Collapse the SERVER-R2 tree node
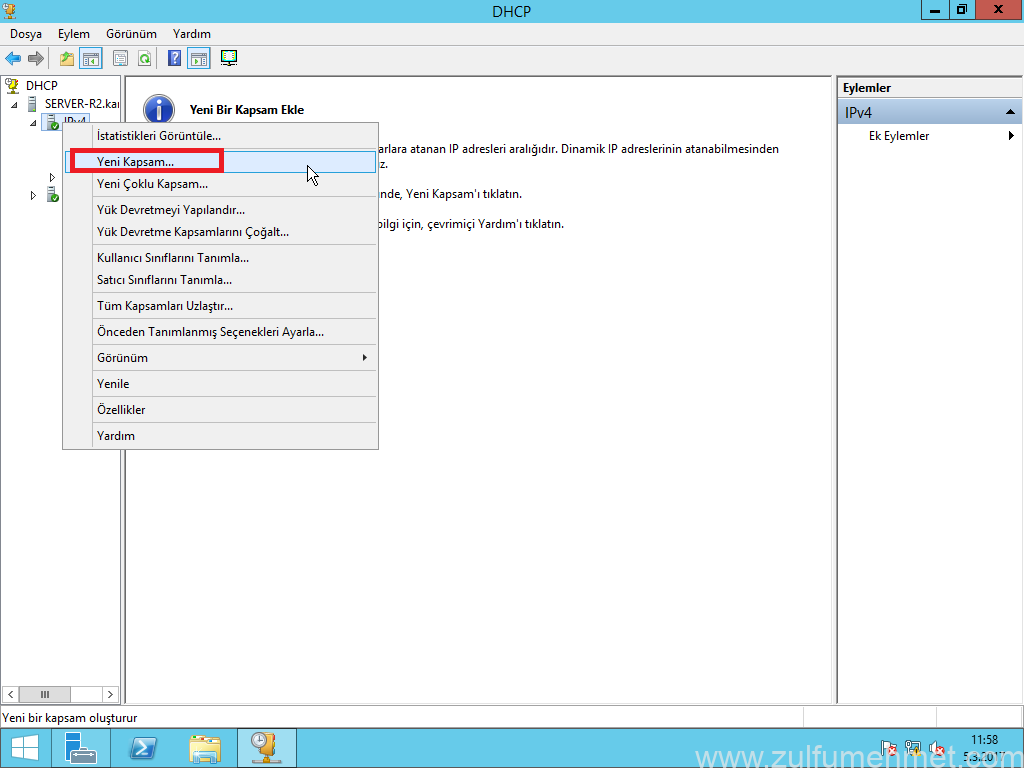1024x768 pixels. 15,105
